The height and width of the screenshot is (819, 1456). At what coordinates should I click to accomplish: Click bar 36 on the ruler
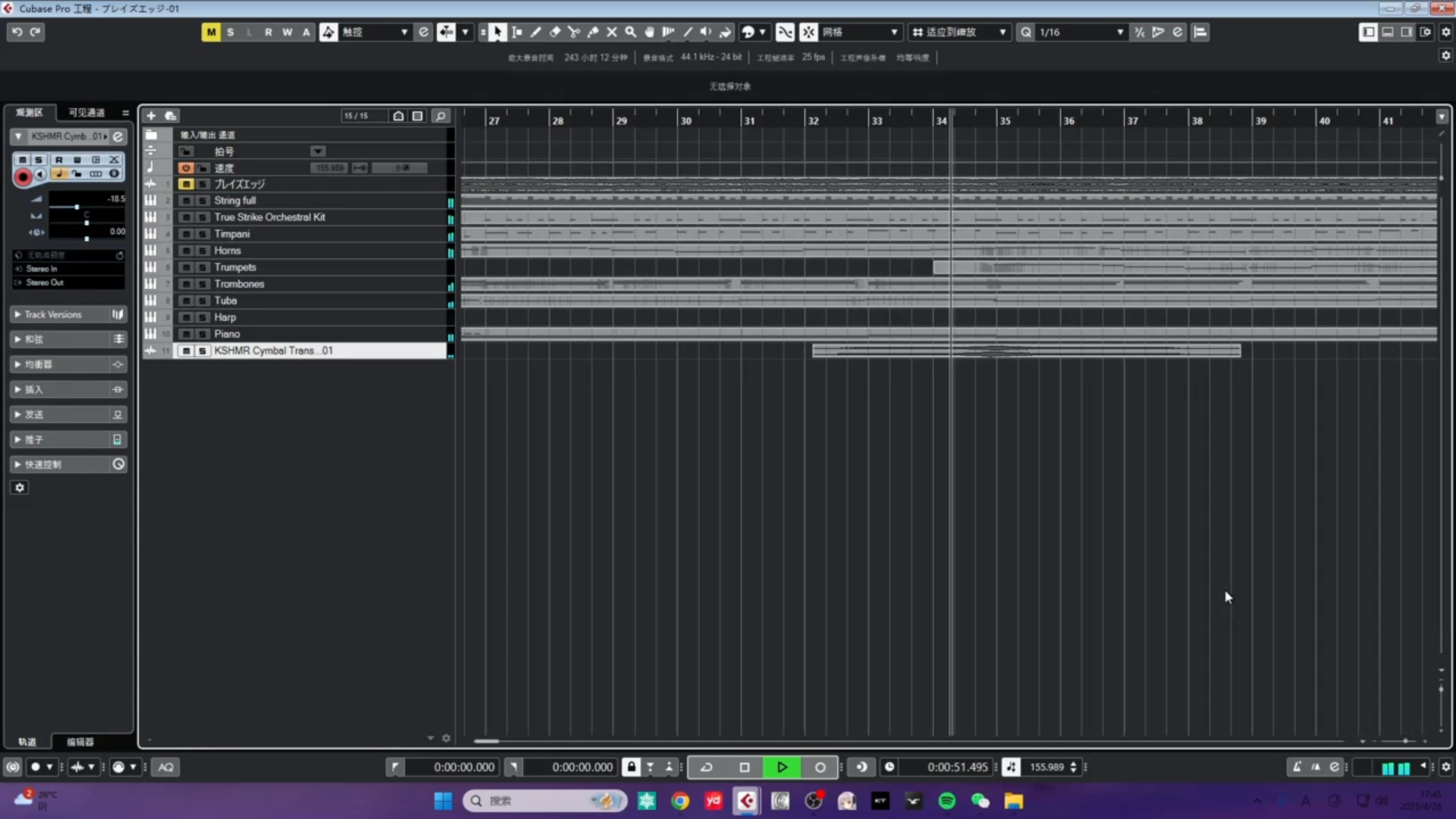[1068, 120]
